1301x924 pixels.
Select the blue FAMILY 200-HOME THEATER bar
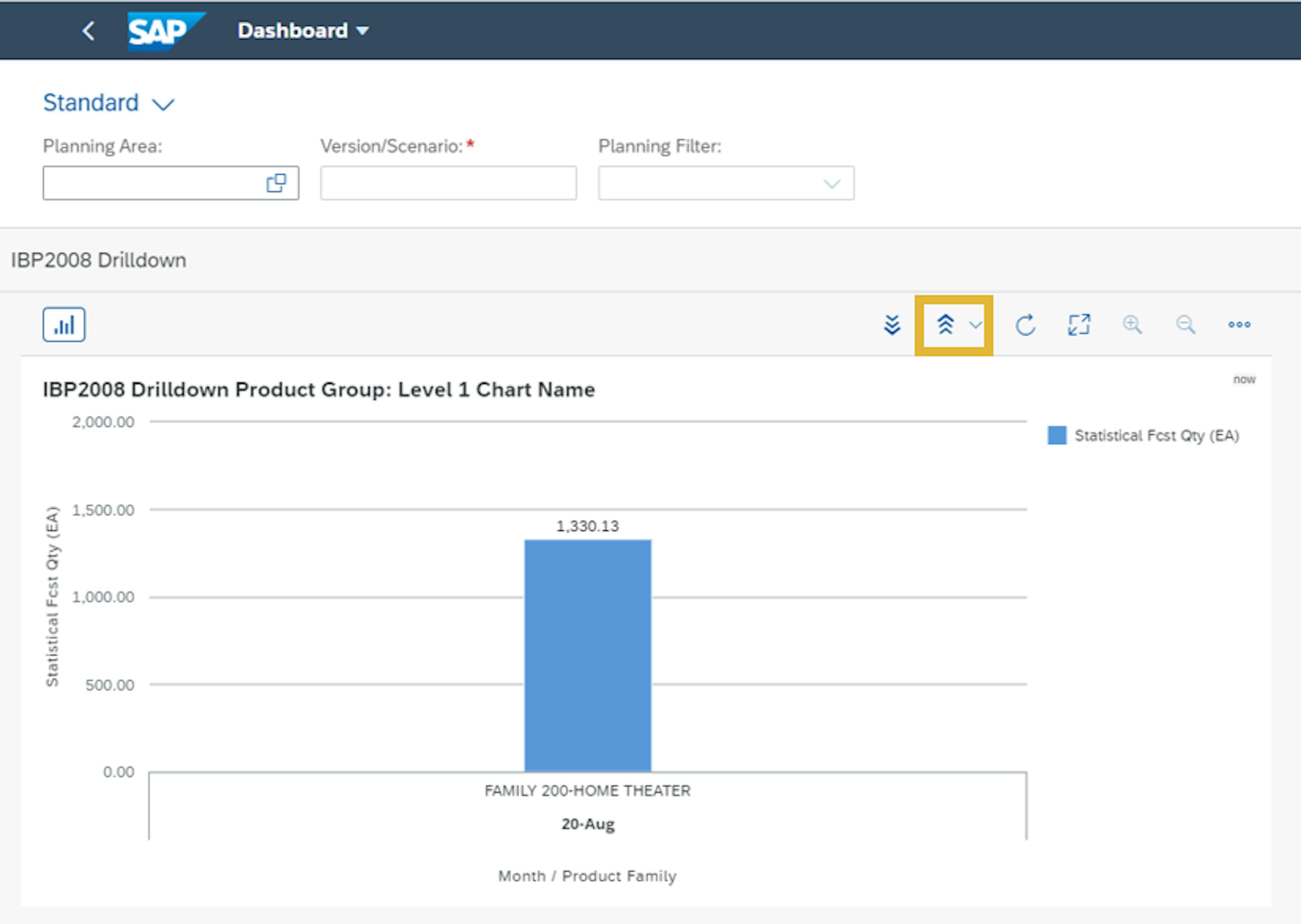pos(587,654)
